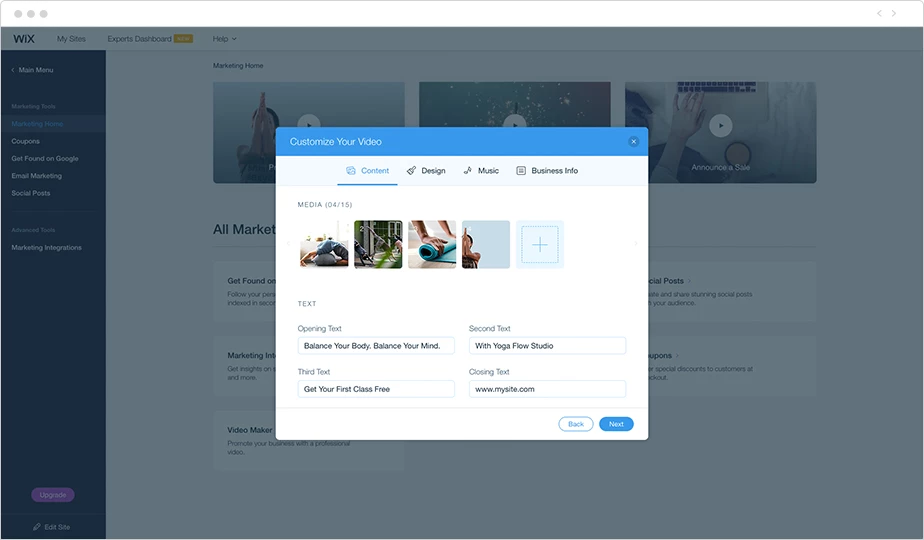Open the Design tab
This screenshot has height=540, width=924.
(x=426, y=171)
